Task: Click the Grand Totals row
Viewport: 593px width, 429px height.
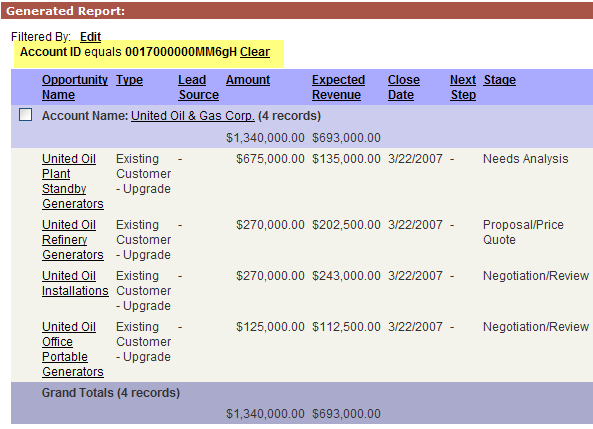Action: (302, 403)
